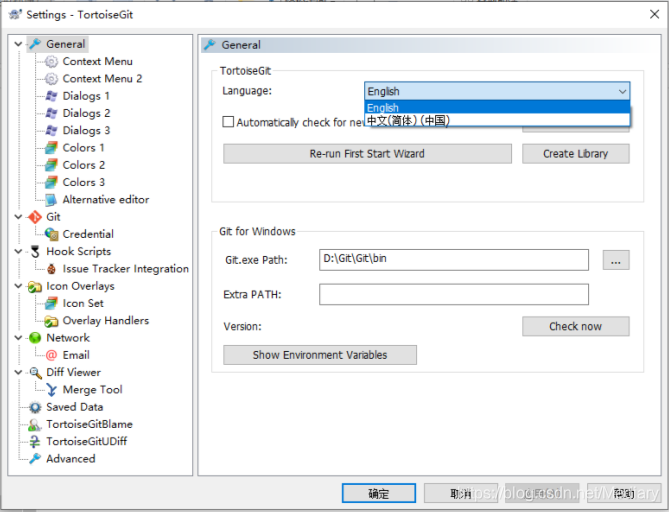Click into the Git.exe Path field
This screenshot has width=669, height=512.
(454, 260)
